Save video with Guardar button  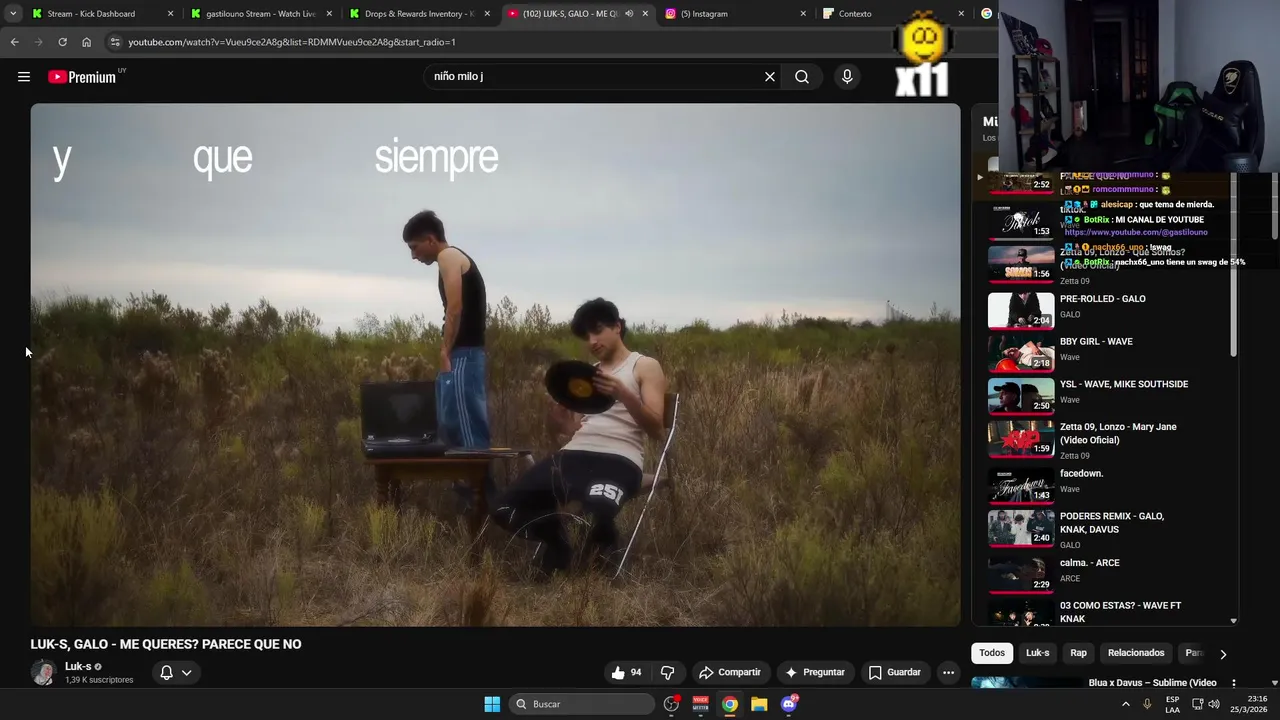point(894,672)
